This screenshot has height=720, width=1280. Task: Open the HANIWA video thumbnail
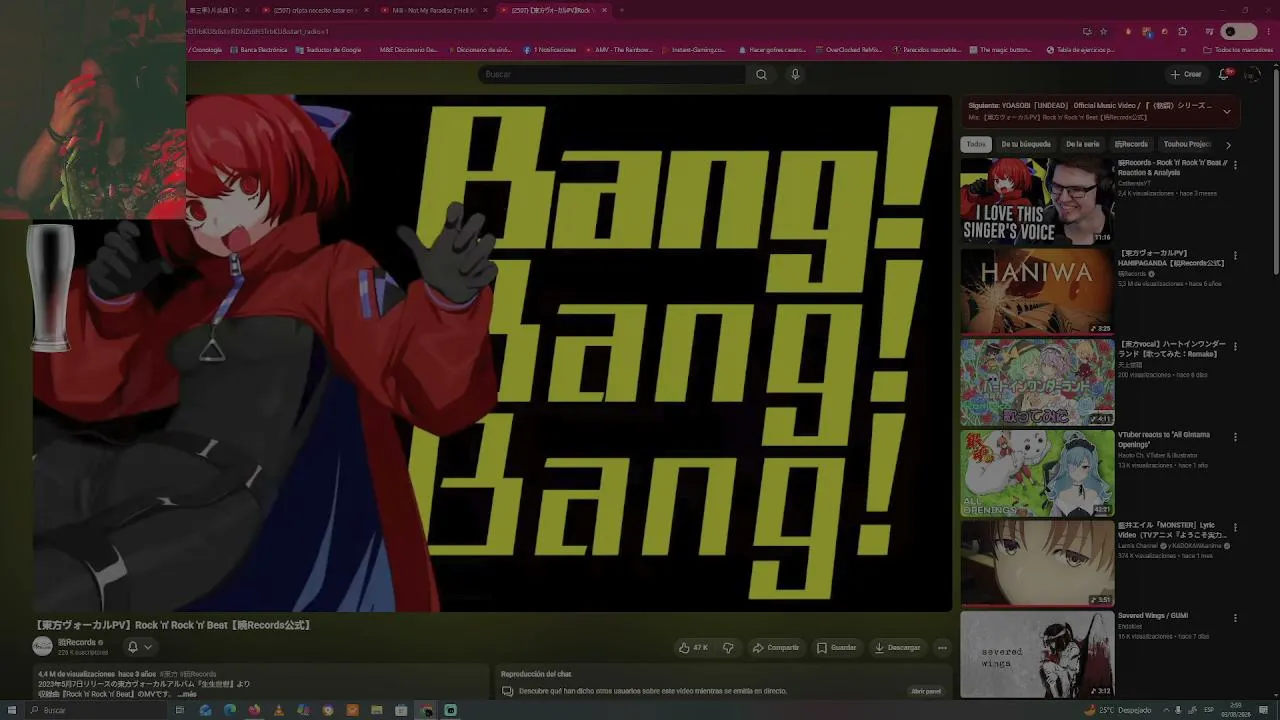pos(1037,291)
